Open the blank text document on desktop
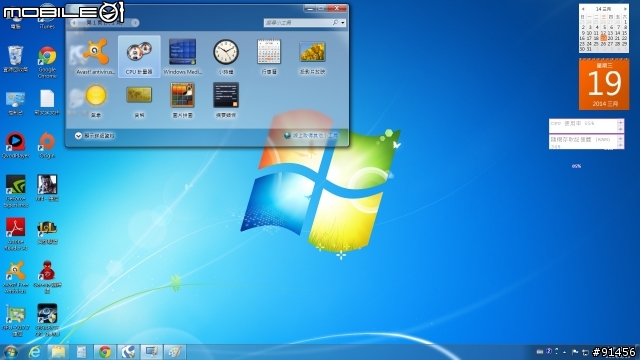This screenshot has width=640, height=360. (47, 102)
